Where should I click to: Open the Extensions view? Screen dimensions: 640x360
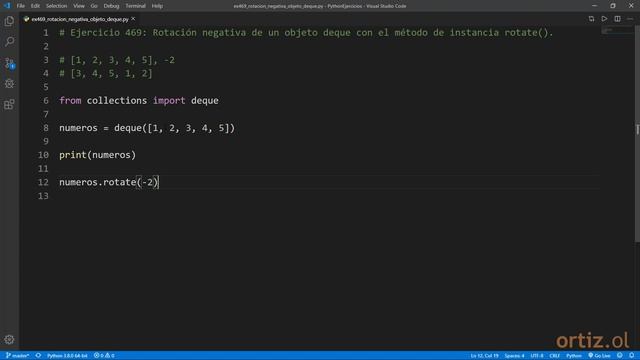pos(9,104)
